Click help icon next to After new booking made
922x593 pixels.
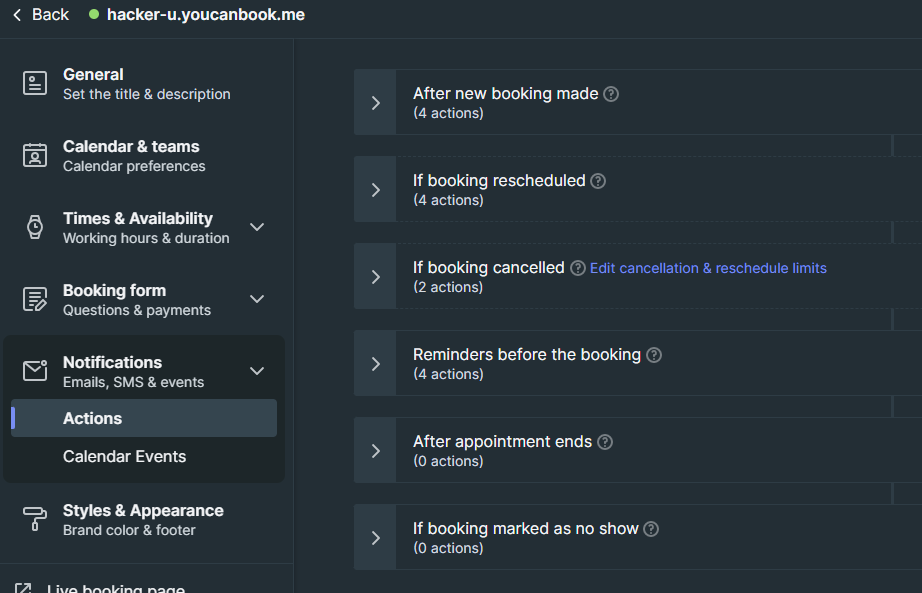[x=611, y=94]
